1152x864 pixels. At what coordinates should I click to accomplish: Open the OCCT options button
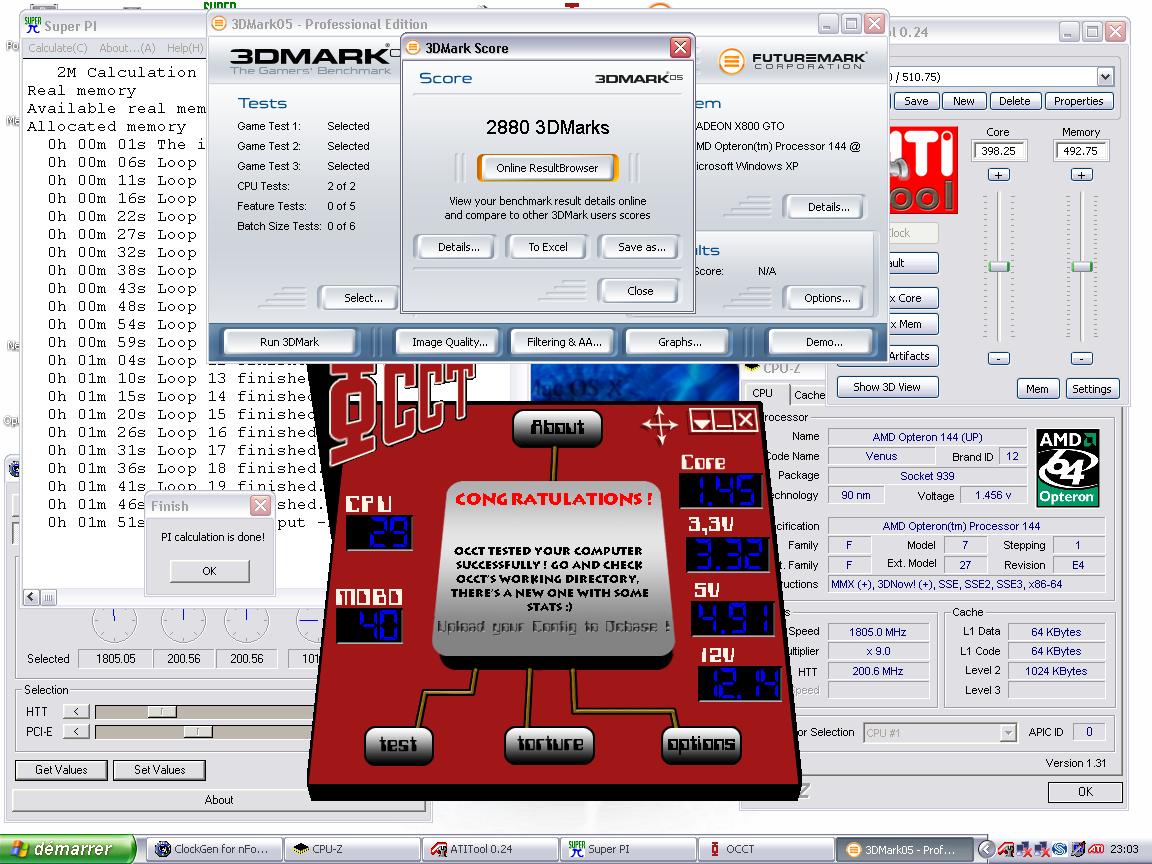point(701,744)
